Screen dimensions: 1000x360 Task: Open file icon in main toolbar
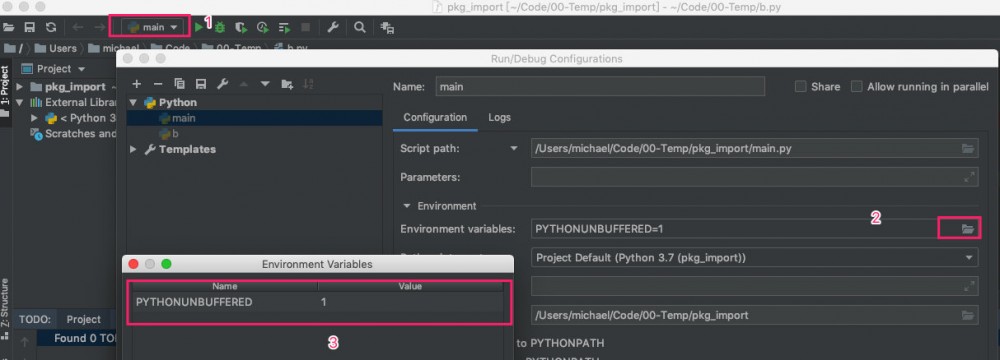8,27
